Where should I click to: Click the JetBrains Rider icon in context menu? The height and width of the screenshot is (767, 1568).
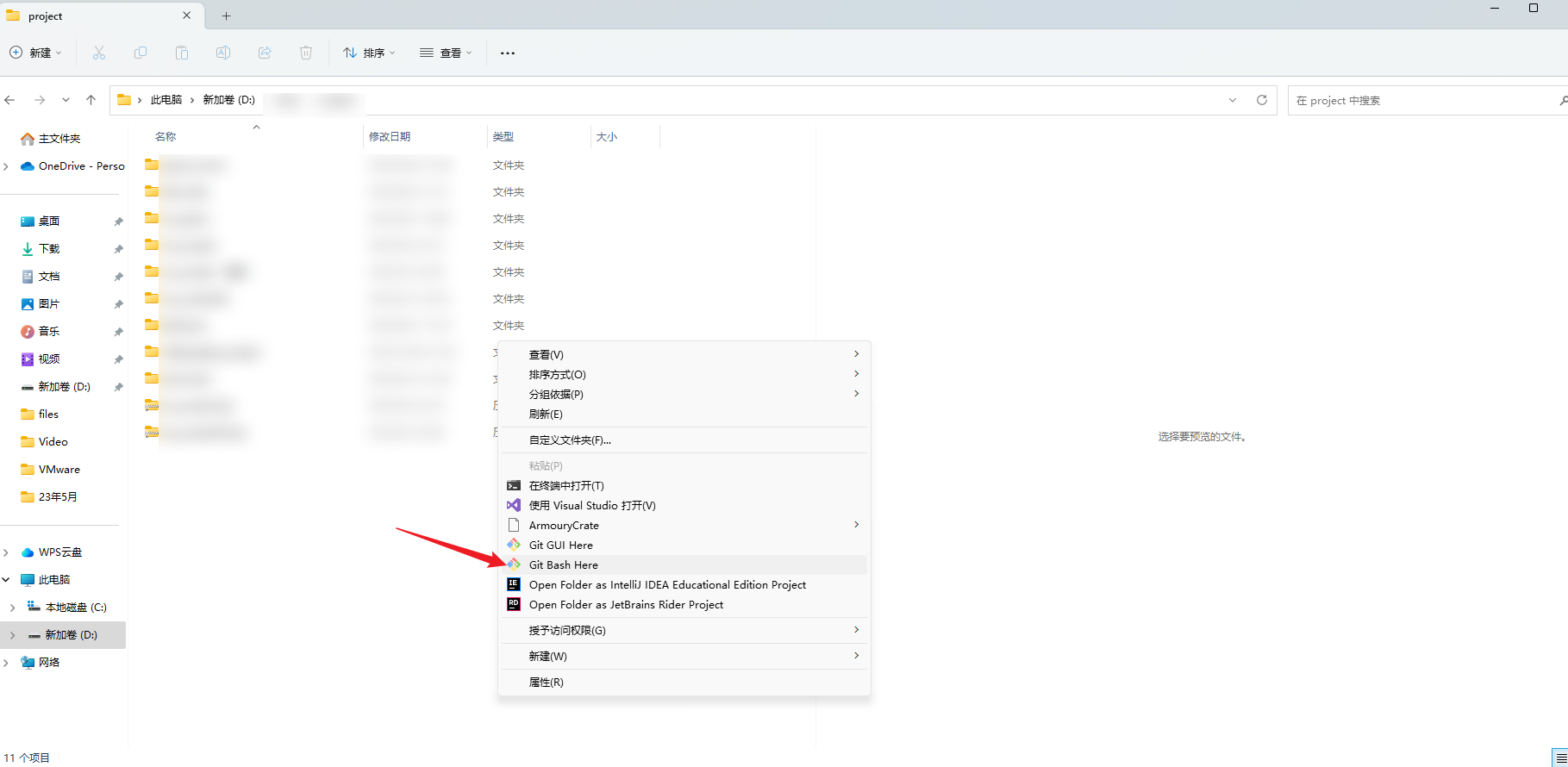pyautogui.click(x=514, y=604)
